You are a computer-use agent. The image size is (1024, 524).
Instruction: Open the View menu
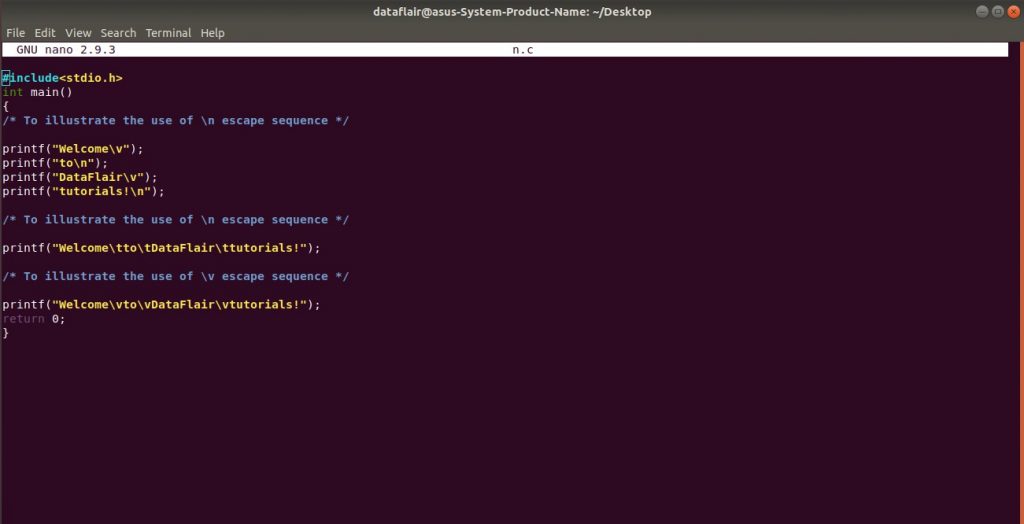coord(78,33)
